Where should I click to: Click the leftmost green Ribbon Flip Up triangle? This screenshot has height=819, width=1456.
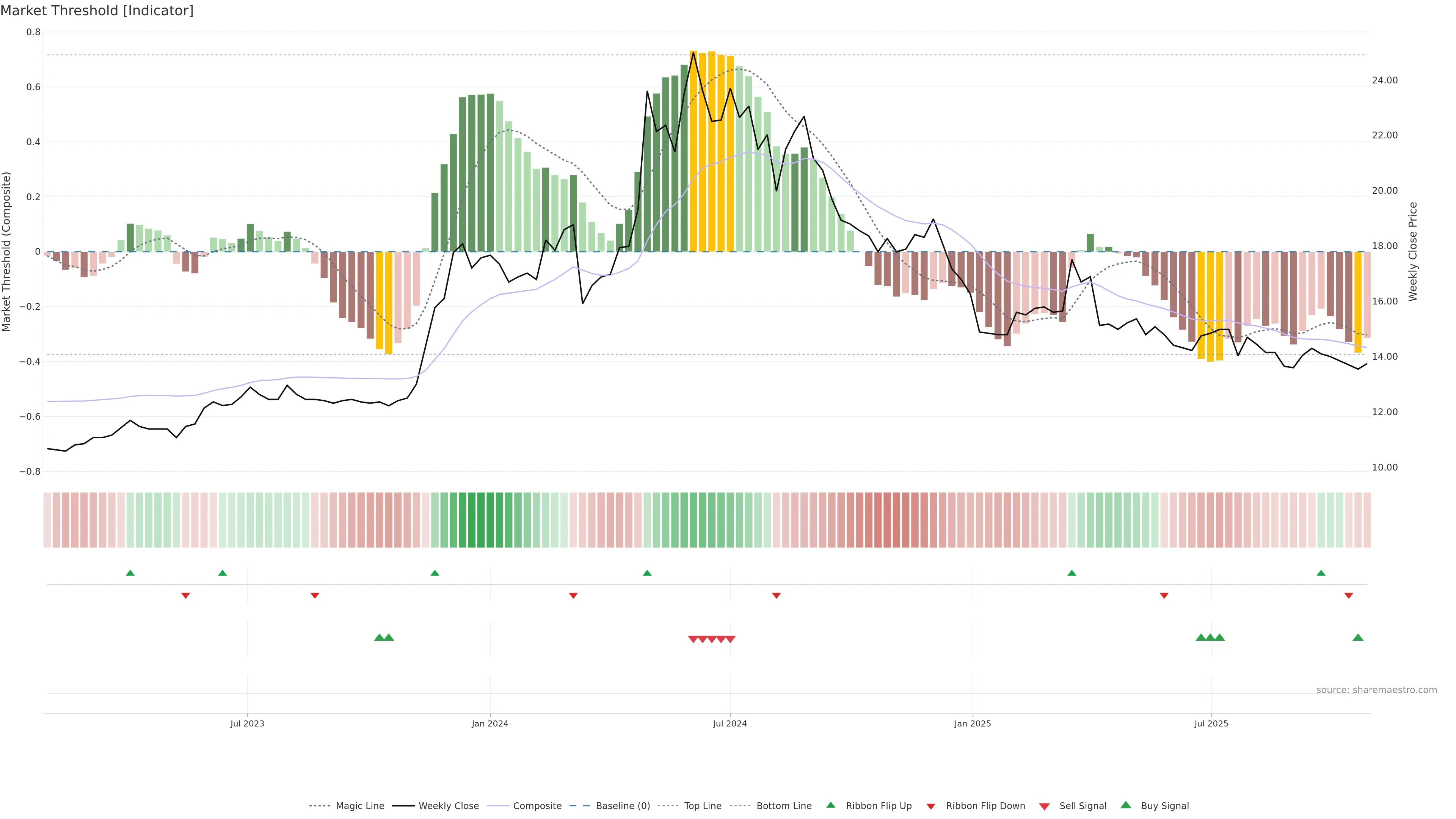click(x=130, y=573)
